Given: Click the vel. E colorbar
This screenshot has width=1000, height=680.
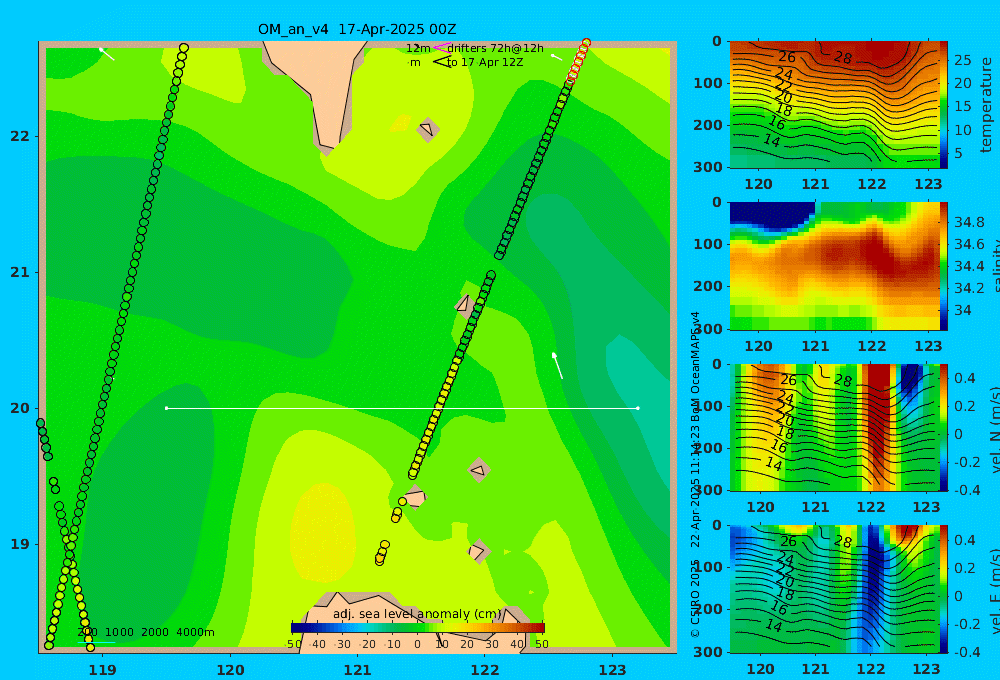Looking at the screenshot, I should coord(943,589).
